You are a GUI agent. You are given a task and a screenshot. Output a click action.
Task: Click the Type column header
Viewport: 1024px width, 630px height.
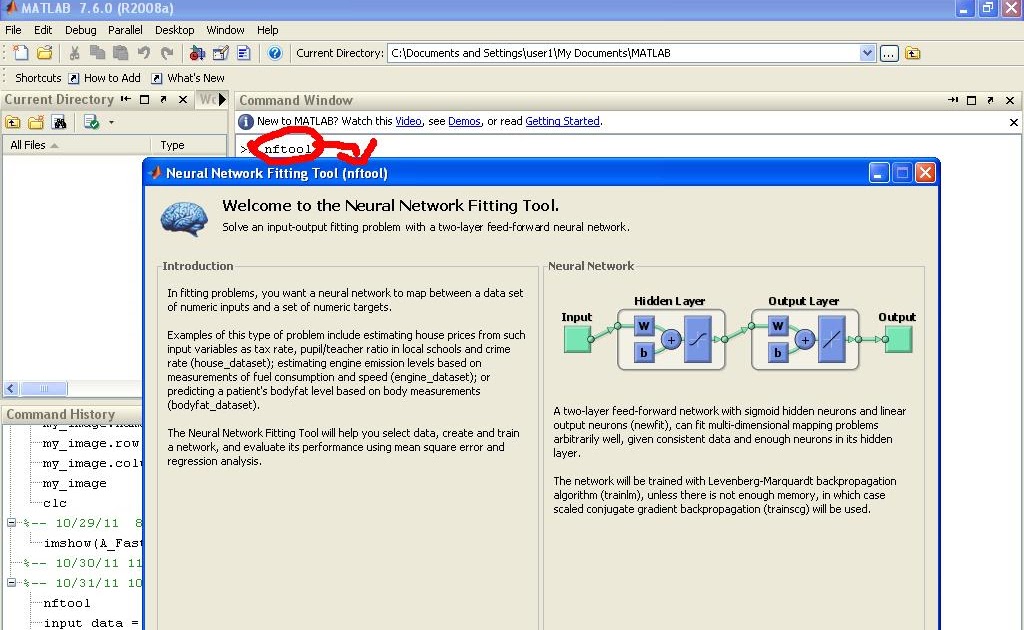(188, 145)
